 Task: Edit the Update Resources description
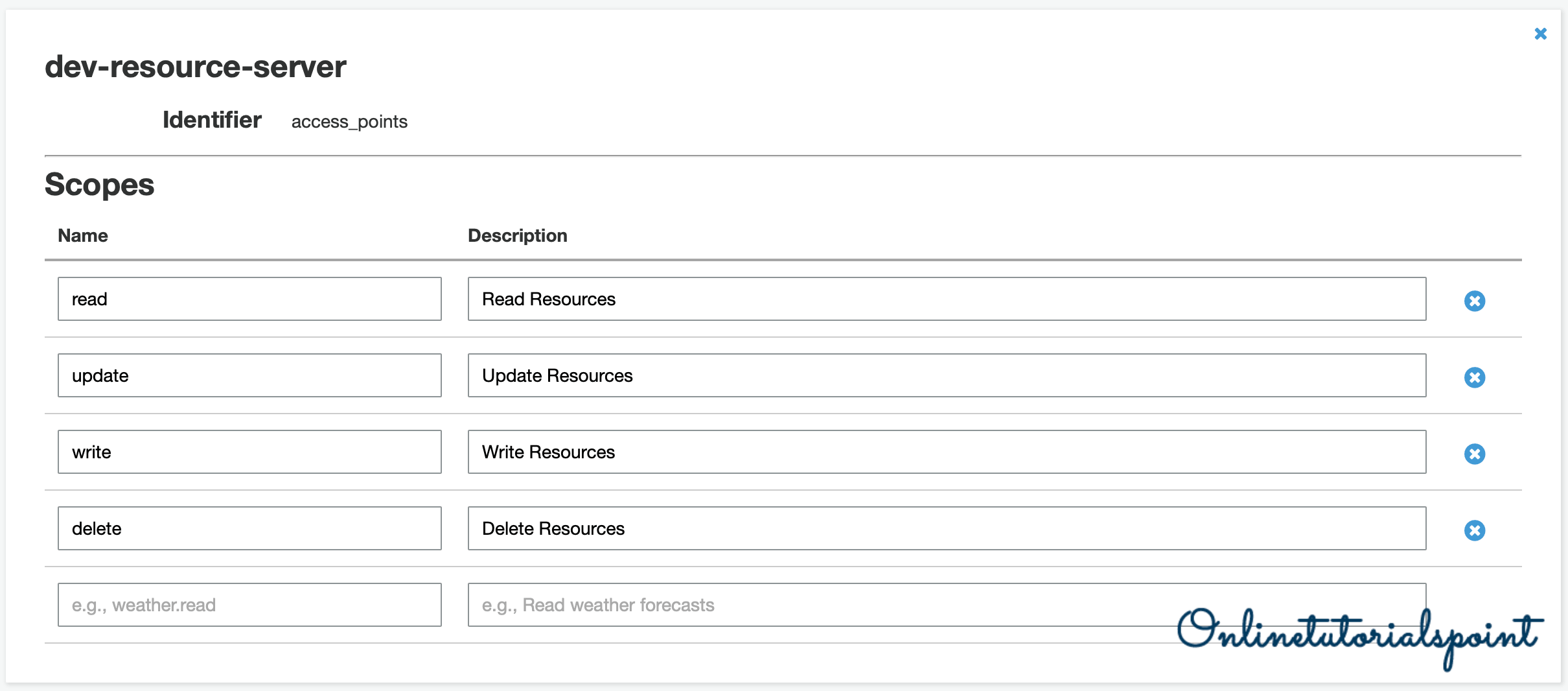946,375
